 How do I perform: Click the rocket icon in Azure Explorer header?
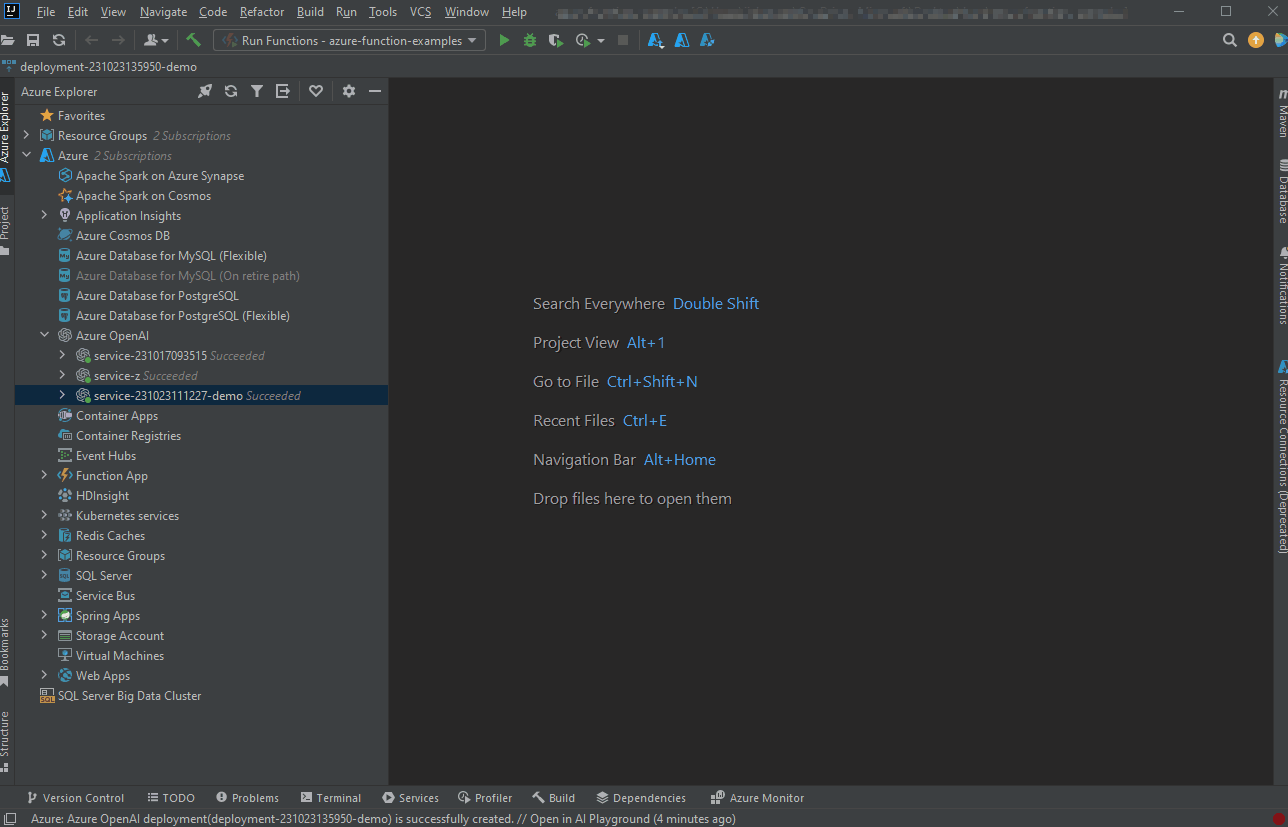point(205,91)
